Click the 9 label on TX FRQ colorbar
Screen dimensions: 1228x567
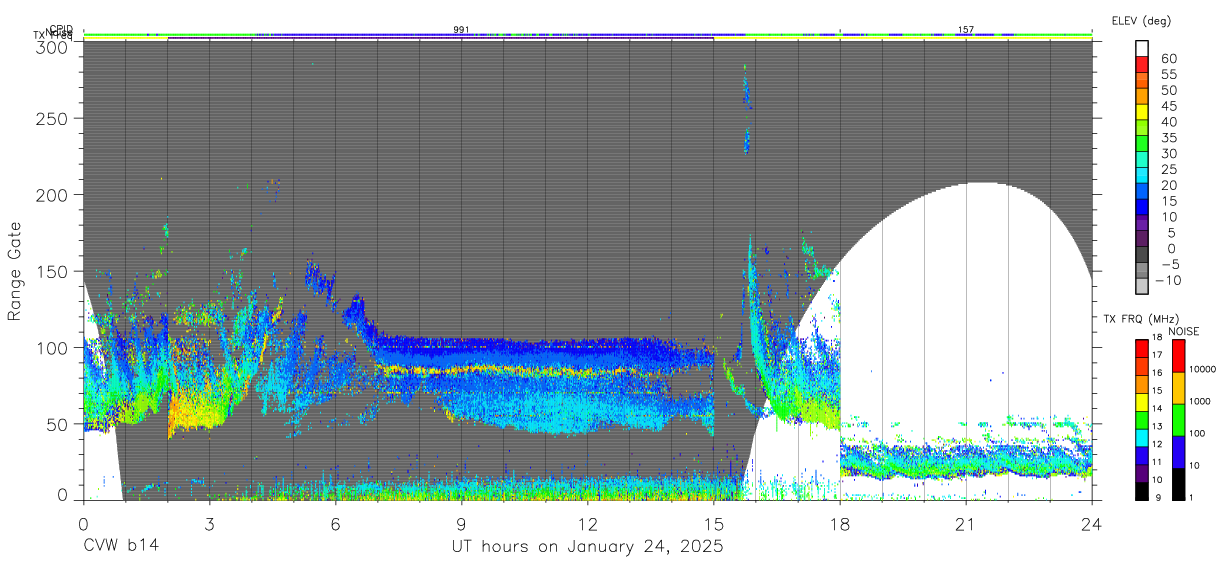tap(1160, 497)
